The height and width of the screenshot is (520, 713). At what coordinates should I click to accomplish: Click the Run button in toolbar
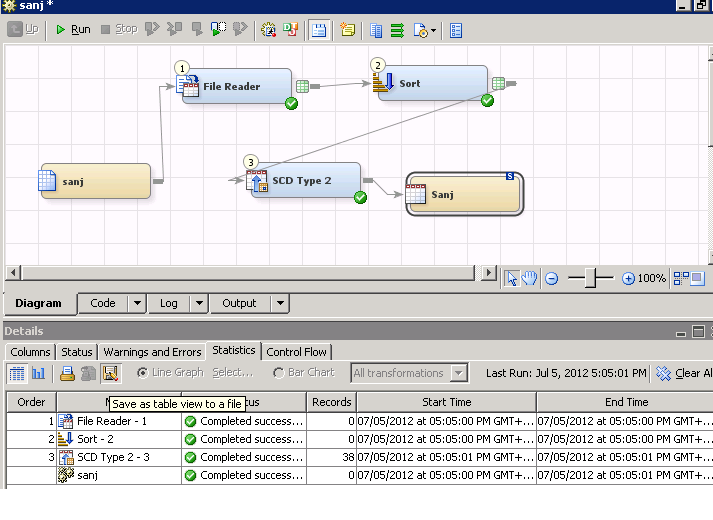coord(72,30)
